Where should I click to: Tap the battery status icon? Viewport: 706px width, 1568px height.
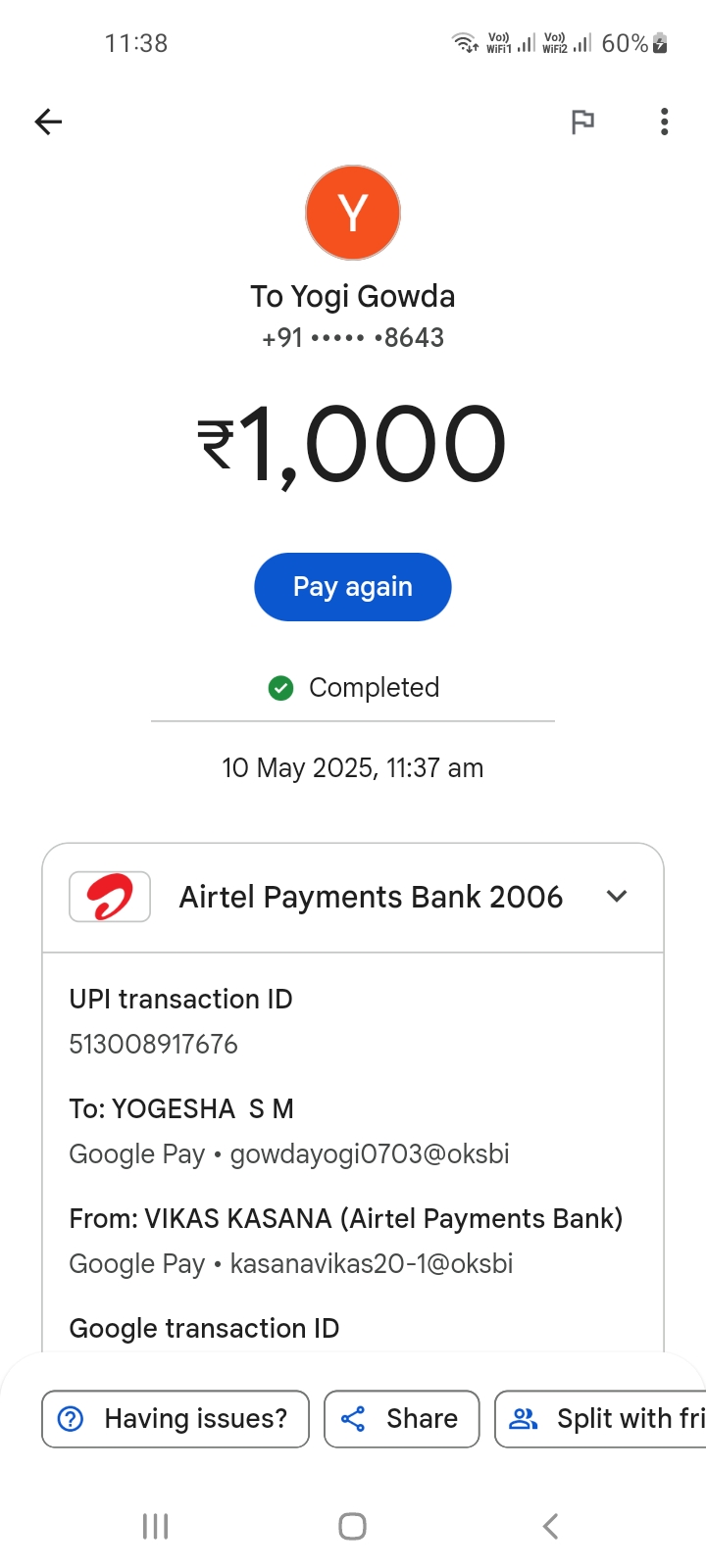[x=660, y=43]
